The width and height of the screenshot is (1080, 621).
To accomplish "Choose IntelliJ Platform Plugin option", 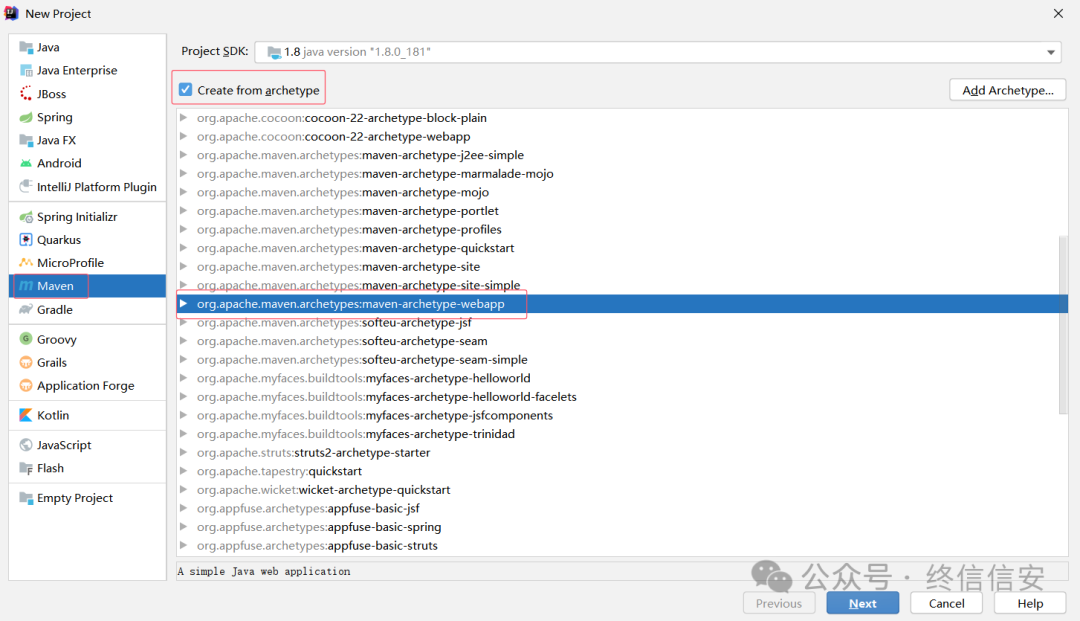I will click(x=87, y=187).
